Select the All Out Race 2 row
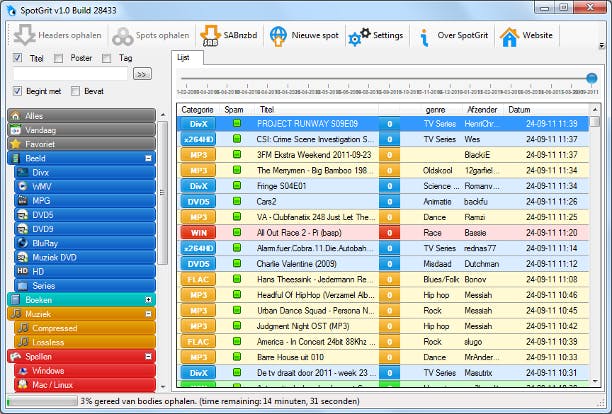612x414 pixels. 383,233
